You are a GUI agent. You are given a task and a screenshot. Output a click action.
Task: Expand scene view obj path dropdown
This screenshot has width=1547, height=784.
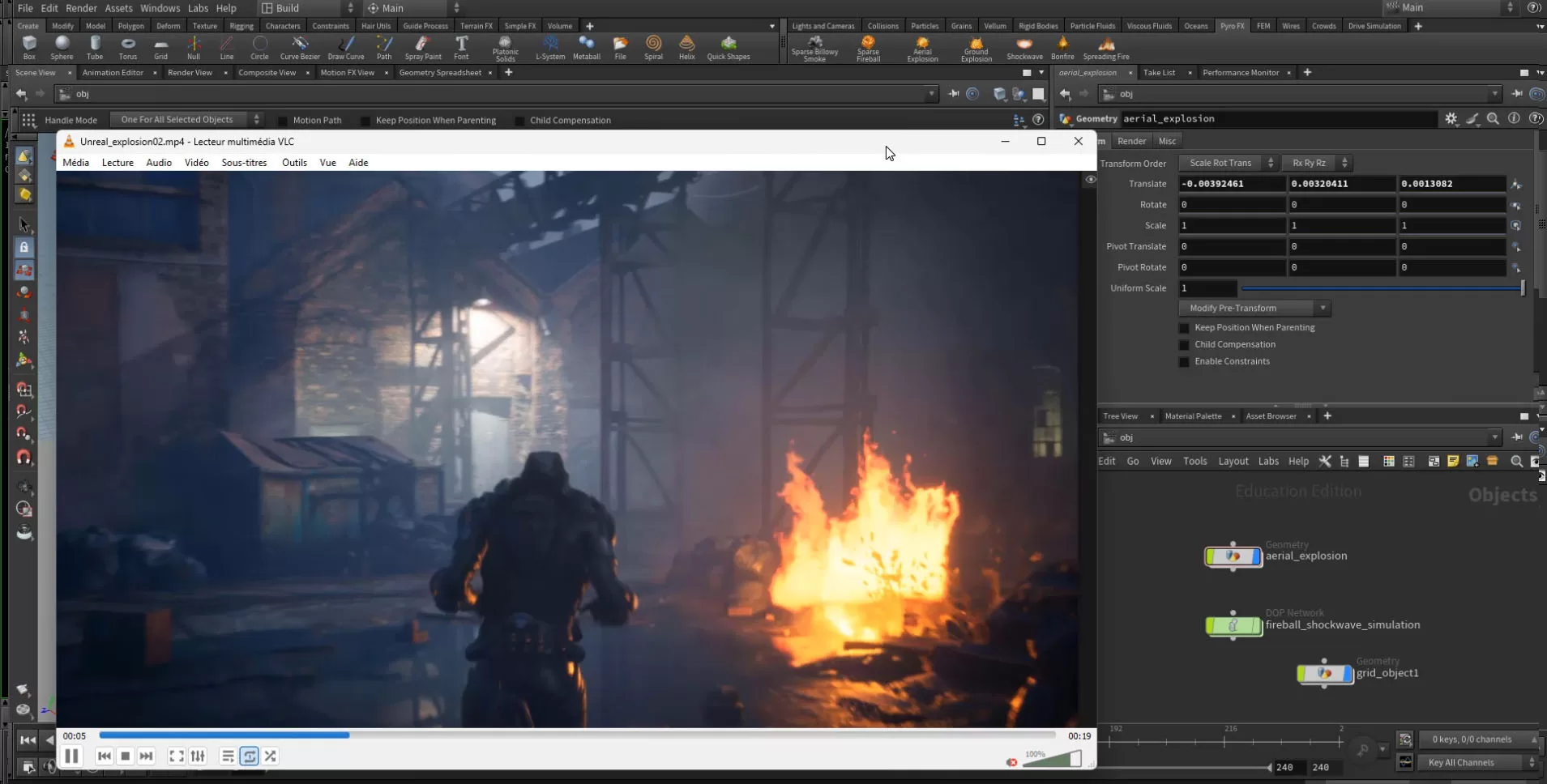[931, 94]
